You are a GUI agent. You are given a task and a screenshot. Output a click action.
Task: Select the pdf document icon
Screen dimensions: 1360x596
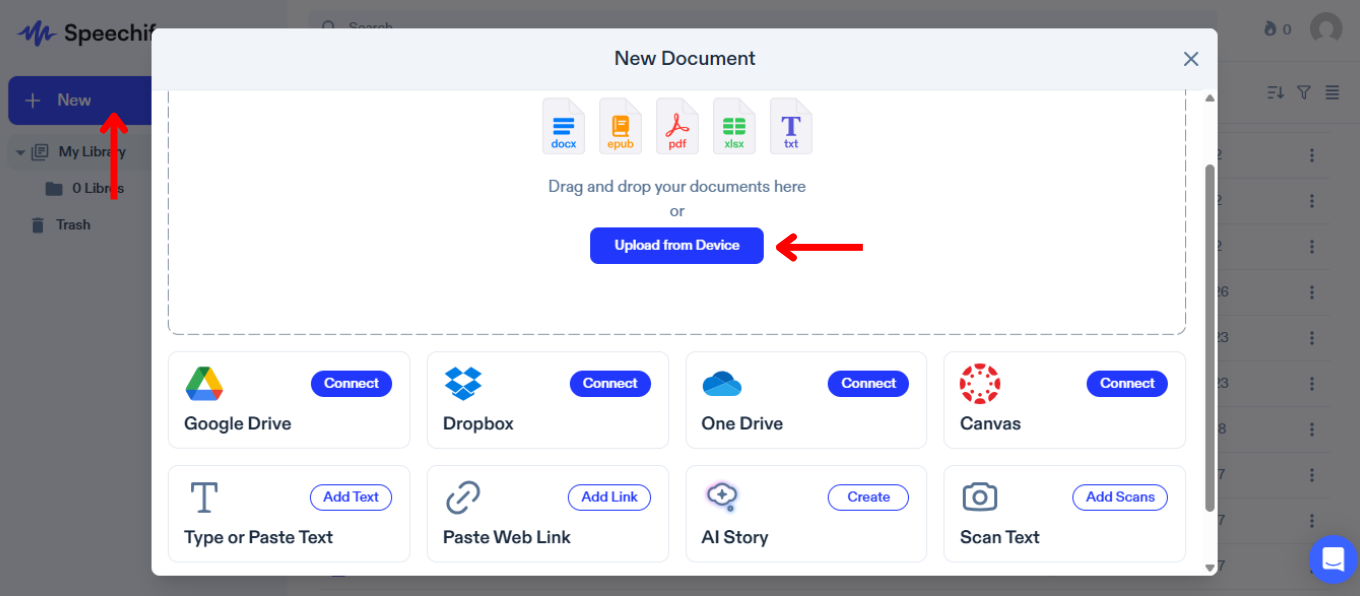point(677,125)
